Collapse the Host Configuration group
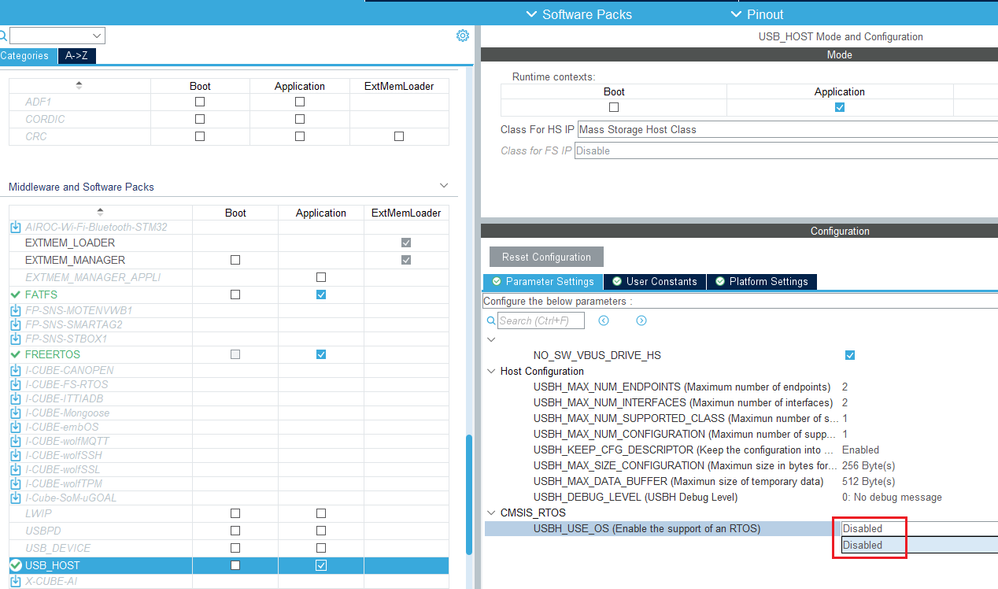 [x=491, y=371]
